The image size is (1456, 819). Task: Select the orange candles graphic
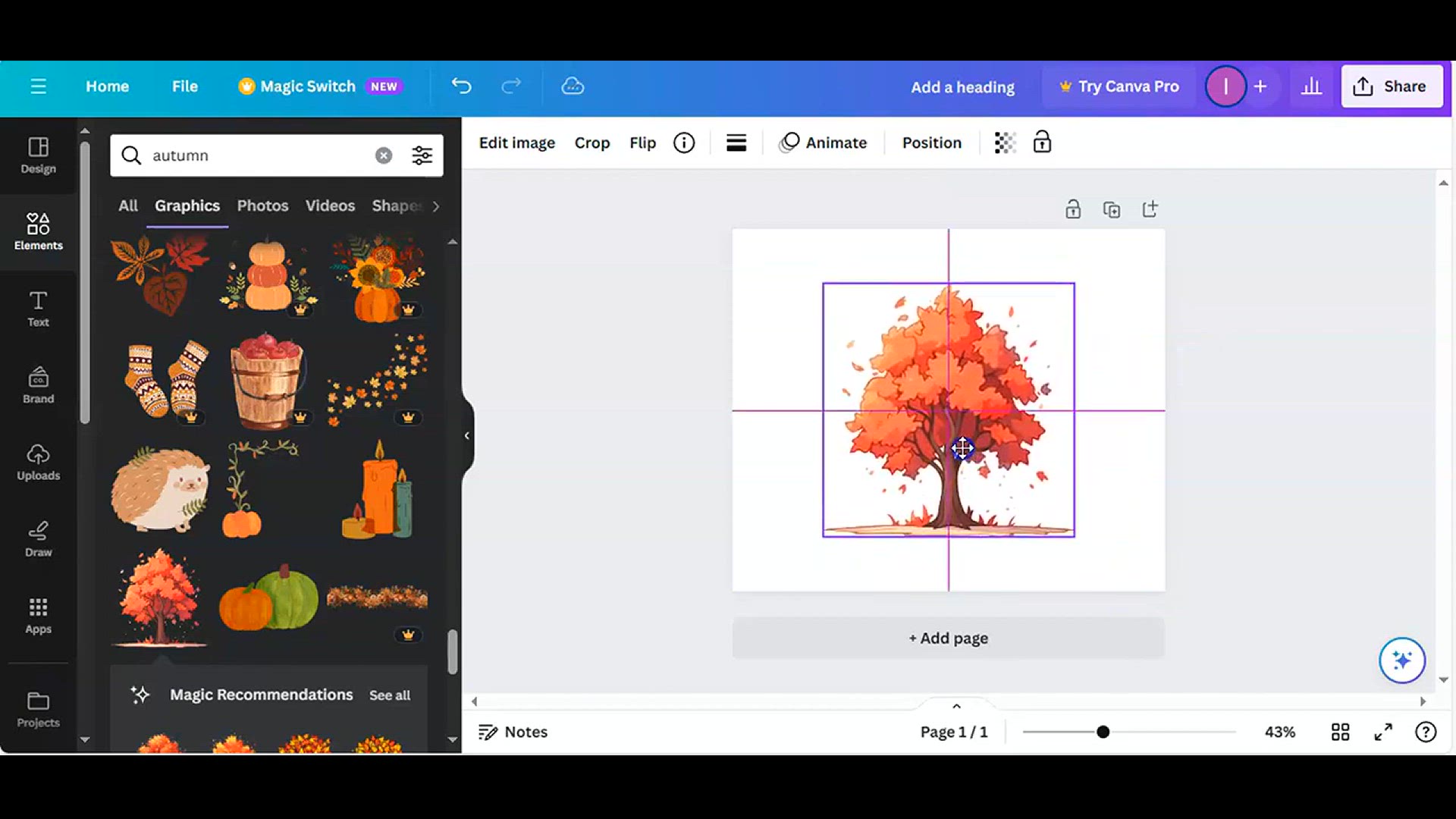pos(378,490)
